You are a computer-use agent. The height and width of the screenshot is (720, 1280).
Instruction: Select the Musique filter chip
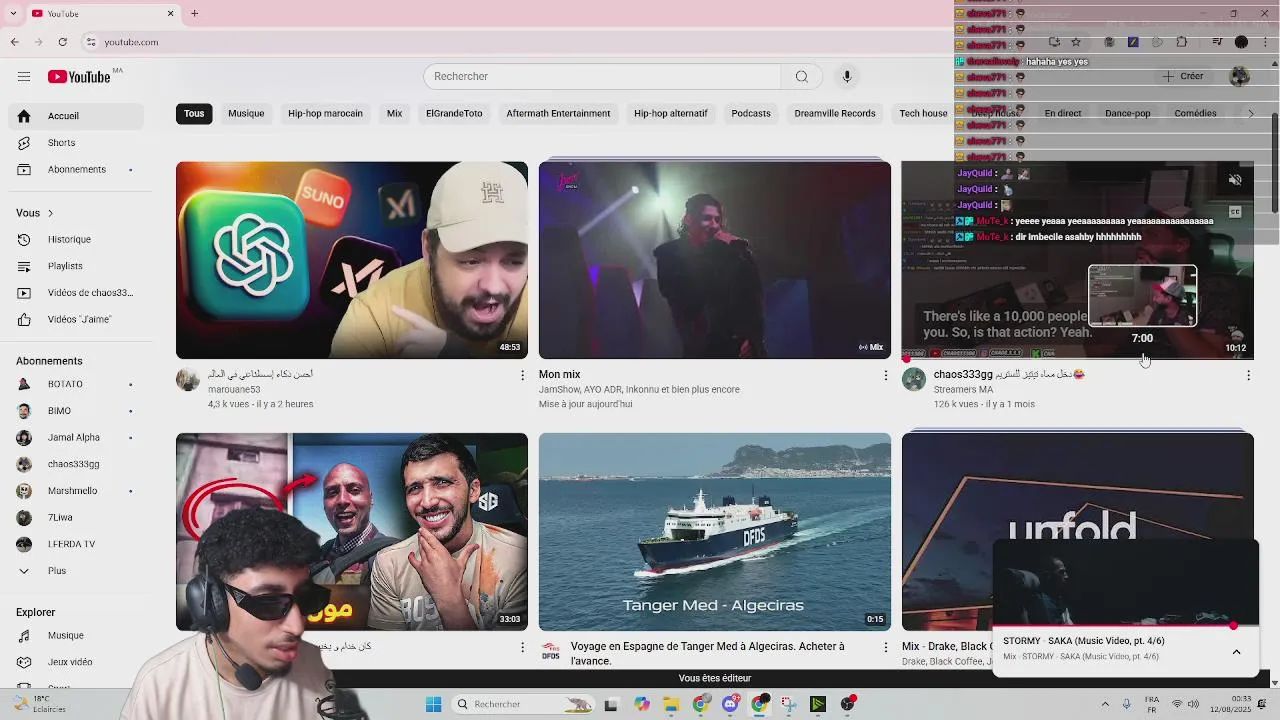click(x=246, y=114)
